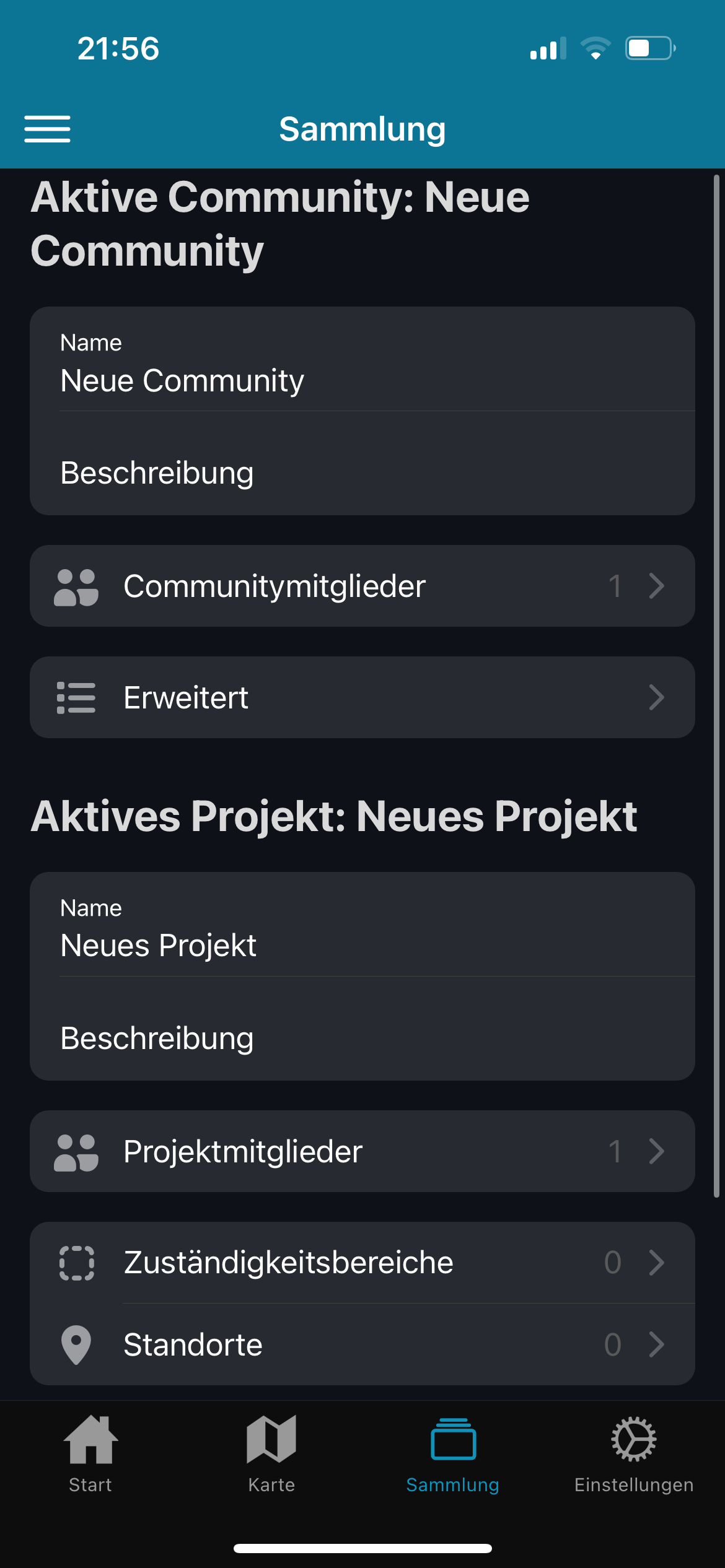Tap the Erweitert list icon
725x1568 pixels.
(76, 698)
